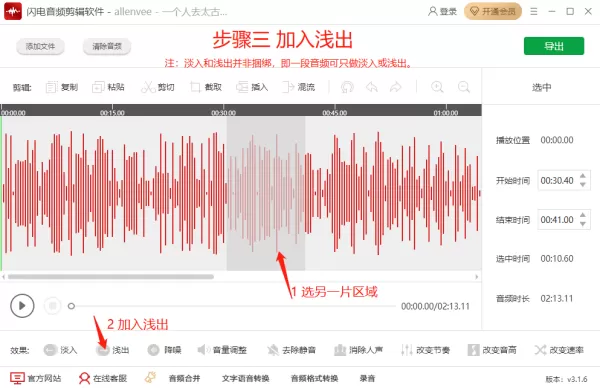Play the audio with the play button
Viewport: 600px width, 388px height.
pos(22,306)
